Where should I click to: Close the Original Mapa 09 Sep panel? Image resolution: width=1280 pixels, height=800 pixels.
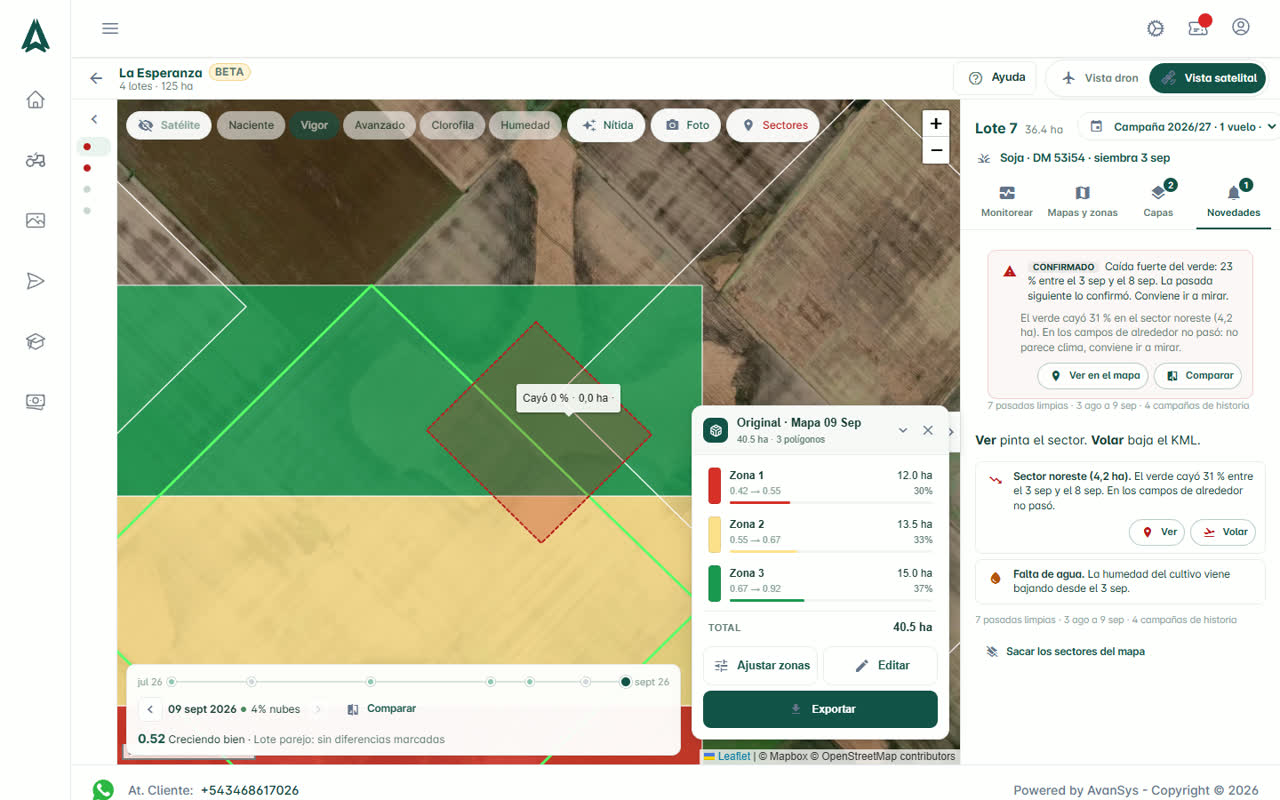[928, 430]
